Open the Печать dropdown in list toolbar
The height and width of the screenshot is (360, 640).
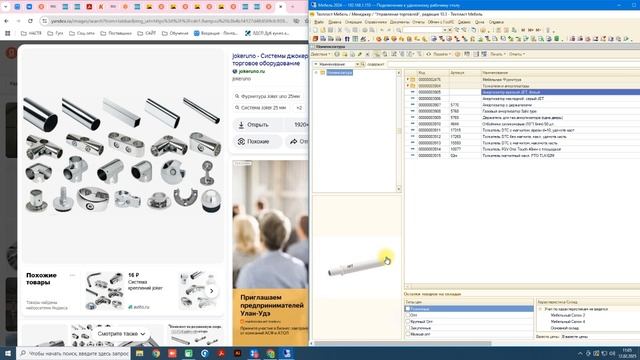coord(498,54)
